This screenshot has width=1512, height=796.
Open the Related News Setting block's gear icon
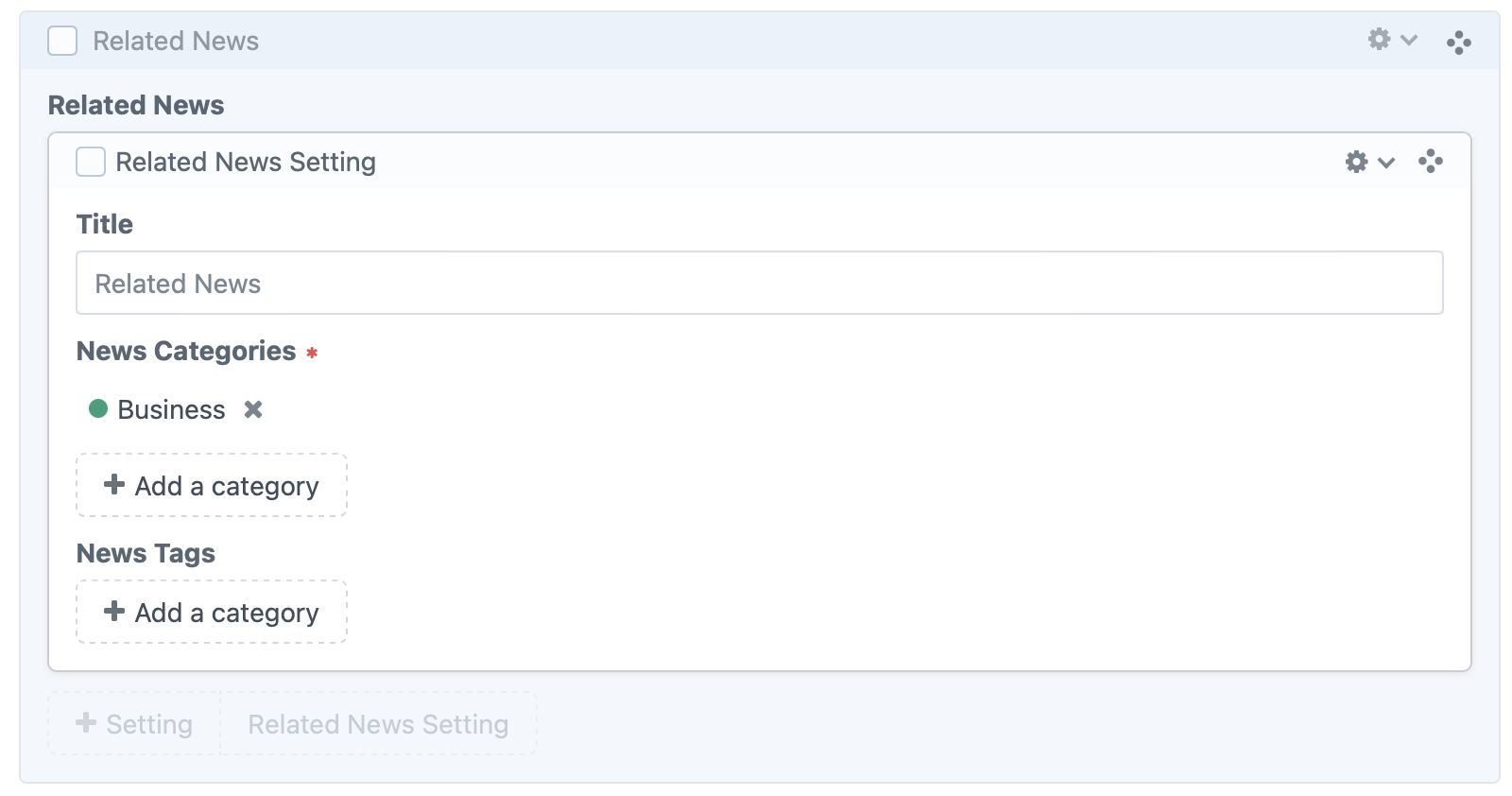pos(1356,162)
